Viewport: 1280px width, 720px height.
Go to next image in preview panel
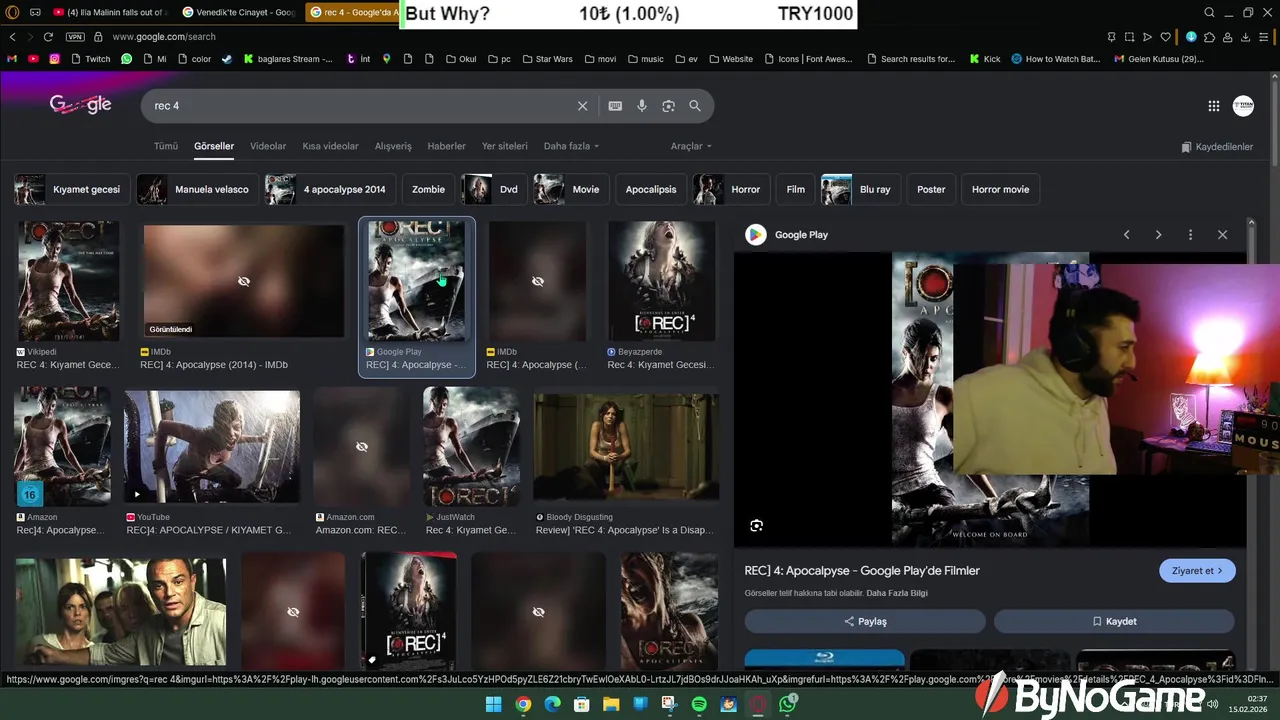(x=1158, y=235)
